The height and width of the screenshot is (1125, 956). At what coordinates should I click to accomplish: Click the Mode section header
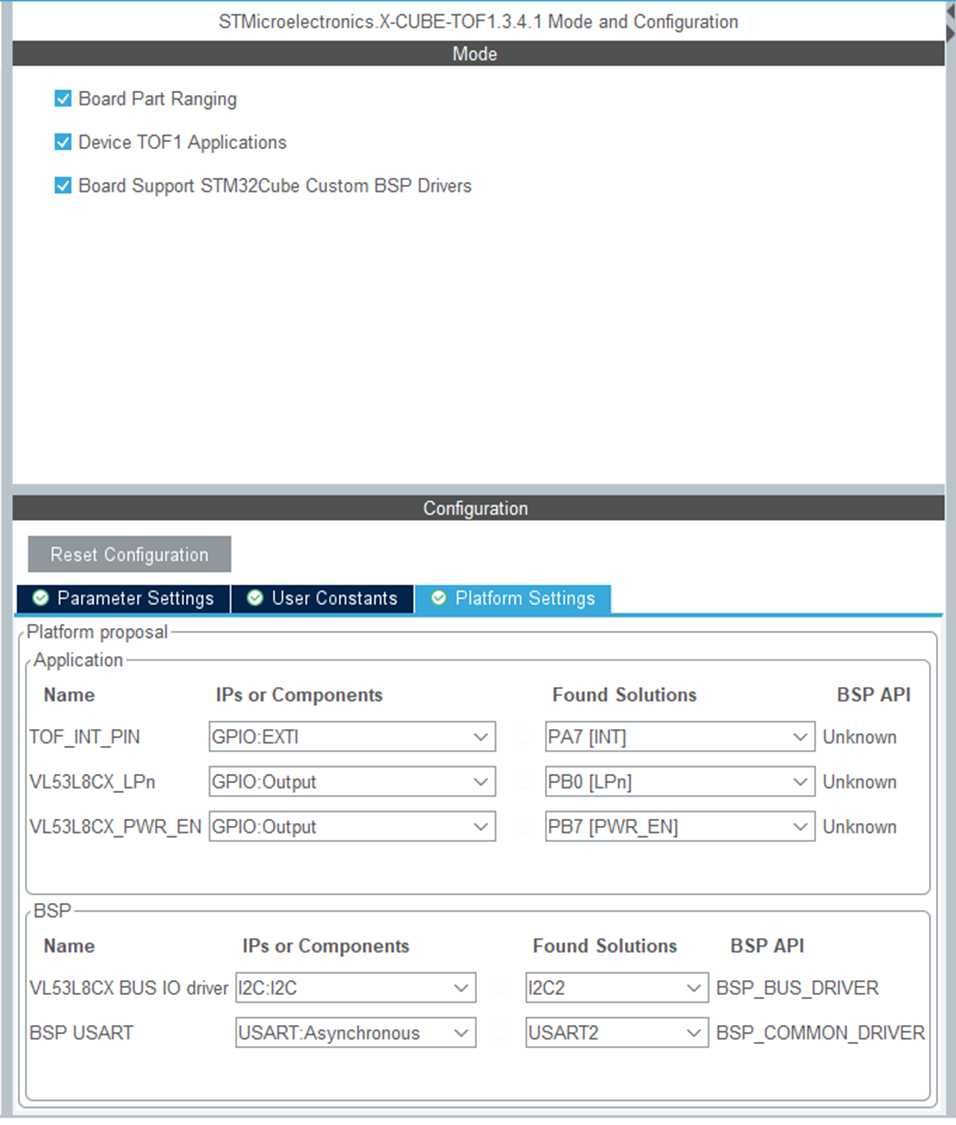[x=478, y=54]
